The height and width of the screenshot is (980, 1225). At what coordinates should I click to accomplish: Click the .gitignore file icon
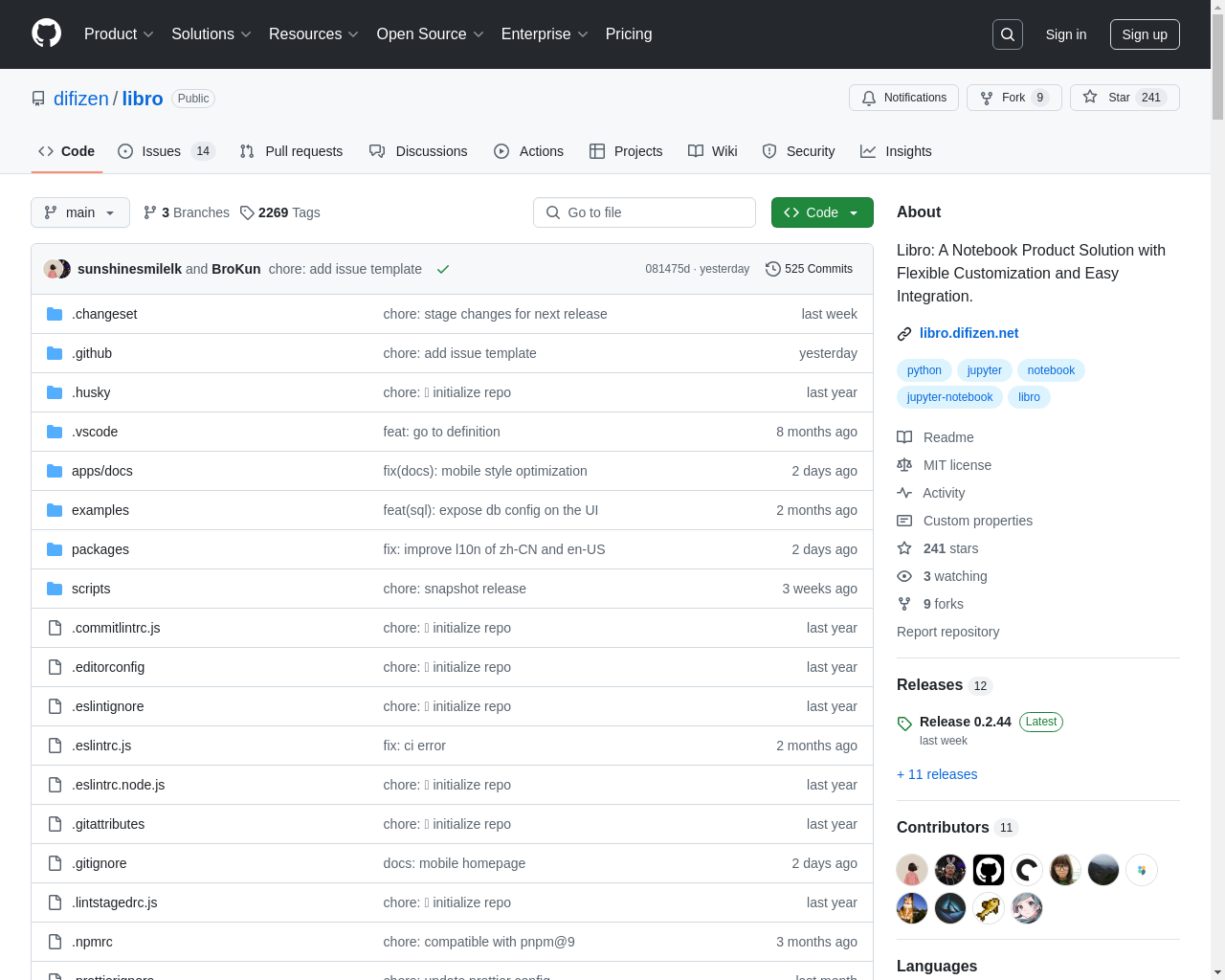coord(55,863)
